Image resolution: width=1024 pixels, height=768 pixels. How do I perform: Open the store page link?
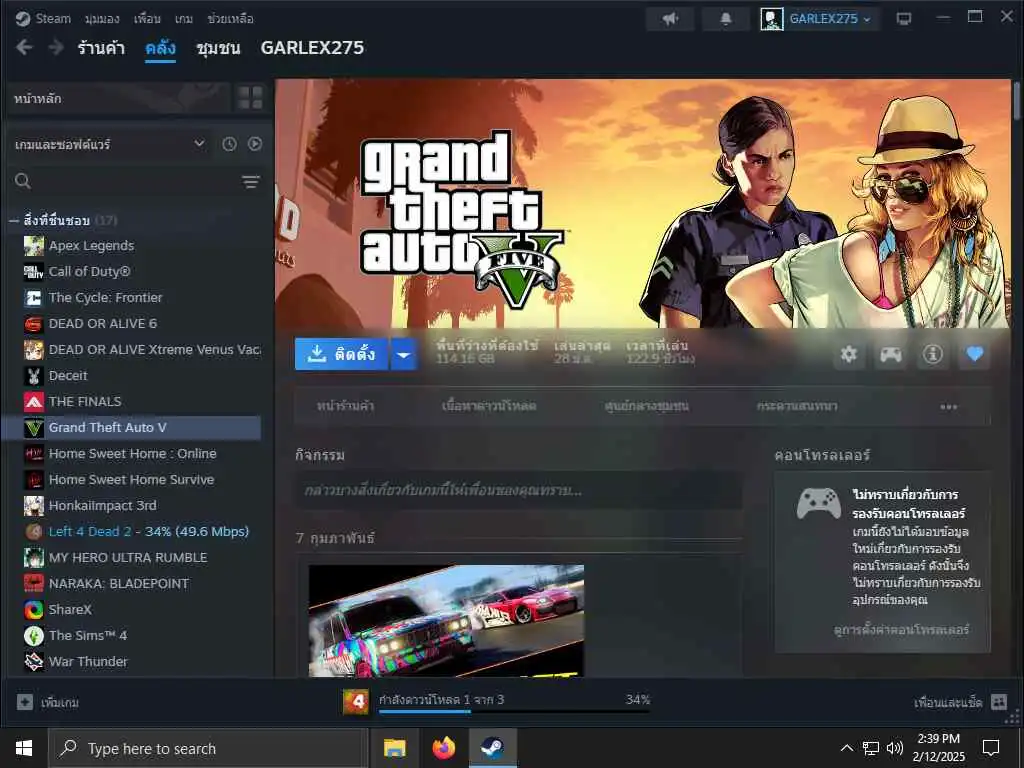point(345,406)
